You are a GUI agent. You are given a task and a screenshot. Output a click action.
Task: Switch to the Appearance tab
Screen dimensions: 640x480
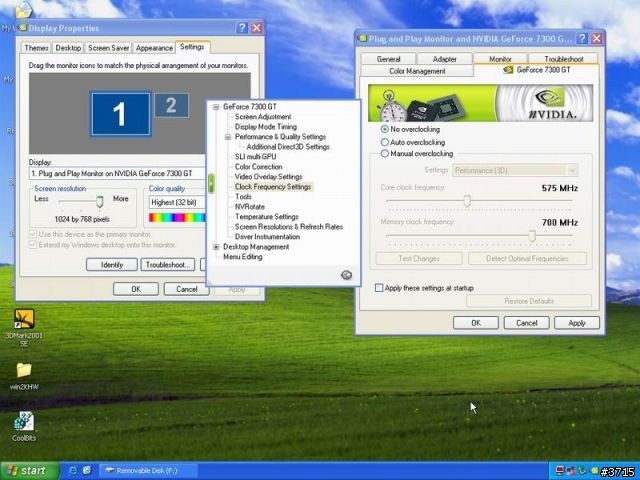154,48
